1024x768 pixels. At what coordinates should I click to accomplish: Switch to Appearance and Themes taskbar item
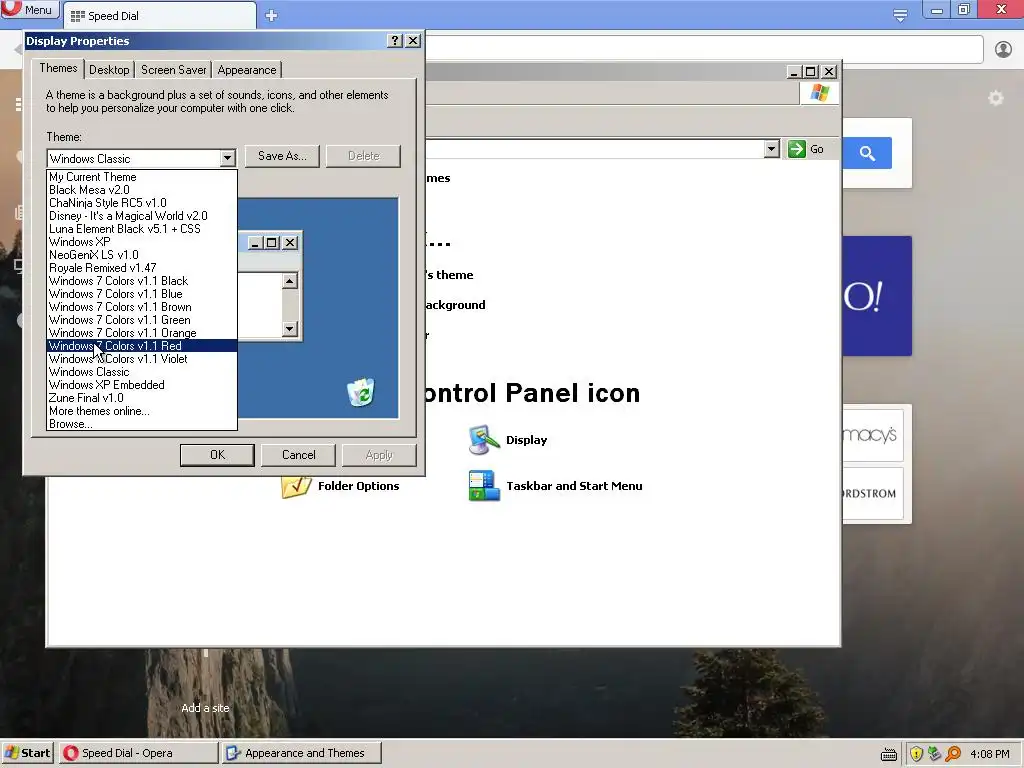pyautogui.click(x=301, y=753)
